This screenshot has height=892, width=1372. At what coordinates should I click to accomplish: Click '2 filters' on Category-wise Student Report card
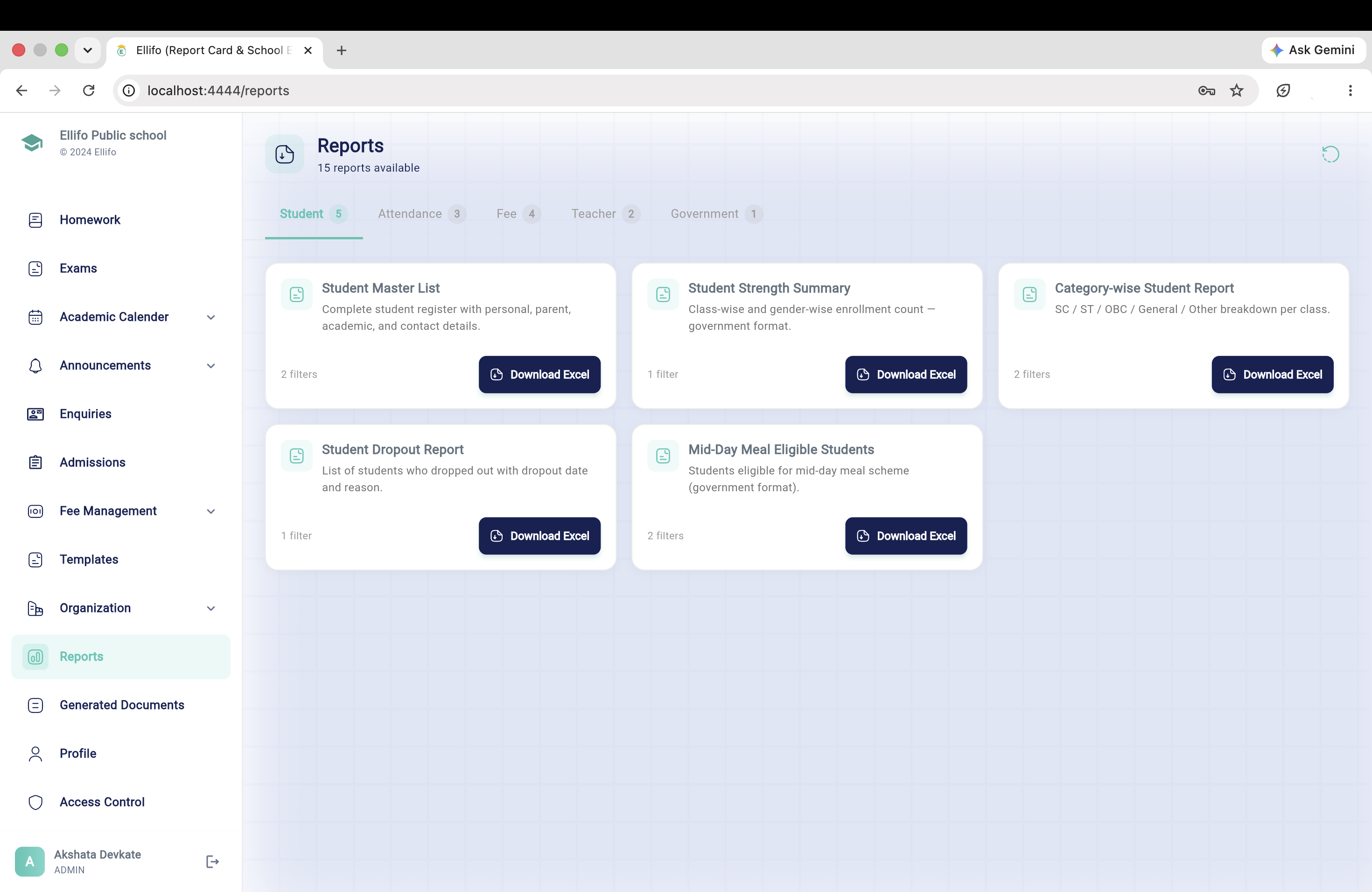pyautogui.click(x=1032, y=375)
